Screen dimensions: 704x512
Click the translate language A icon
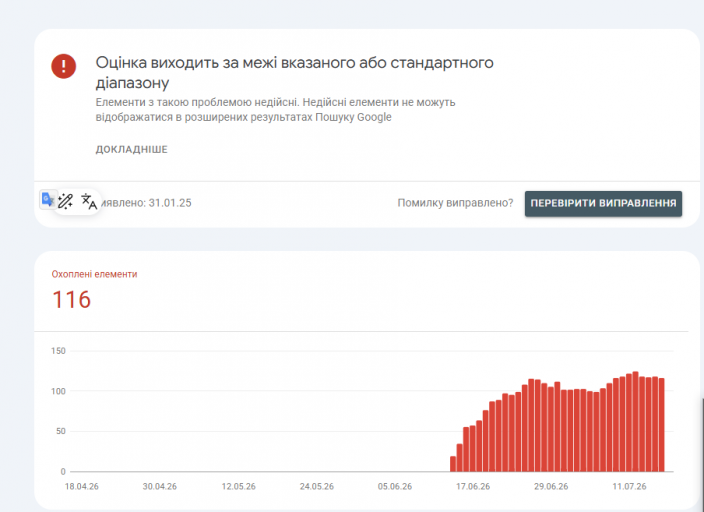click(89, 201)
